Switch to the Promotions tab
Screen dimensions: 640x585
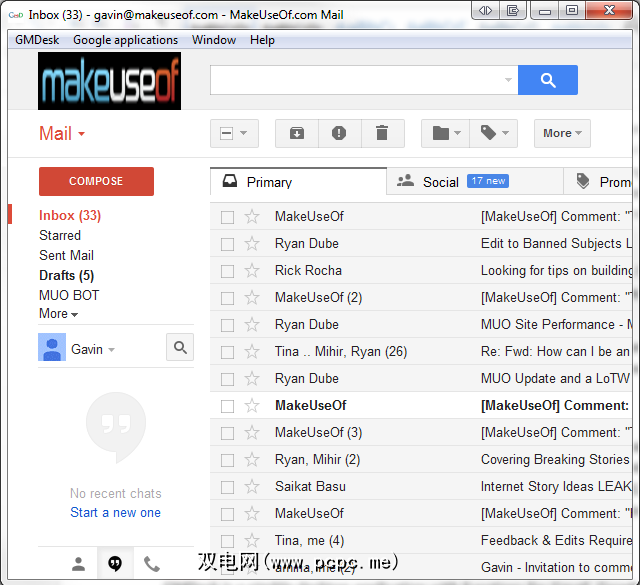[x=598, y=182]
